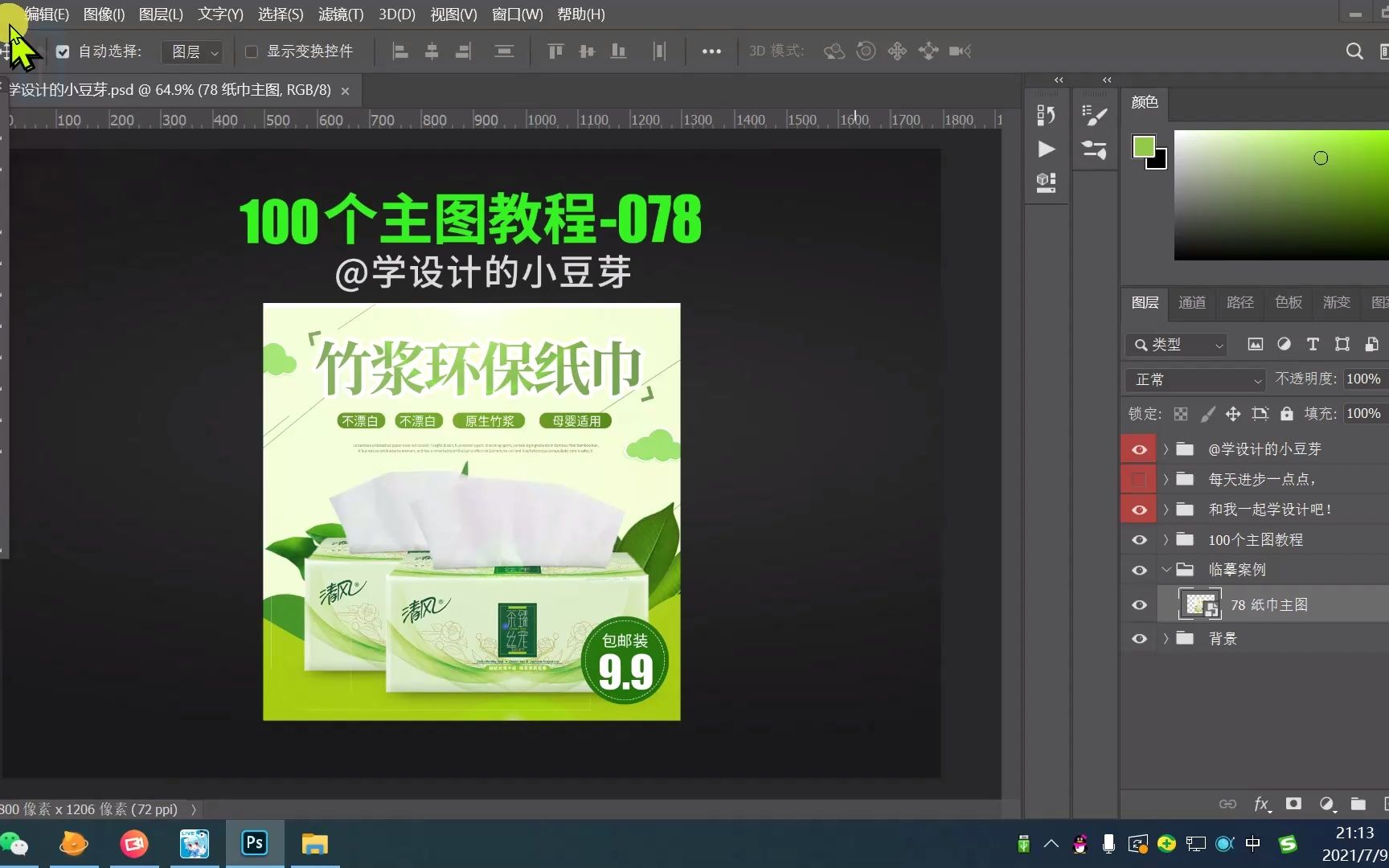This screenshot has width=1389, height=868.
Task: Open the 视图(V) menu
Action: click(453, 14)
